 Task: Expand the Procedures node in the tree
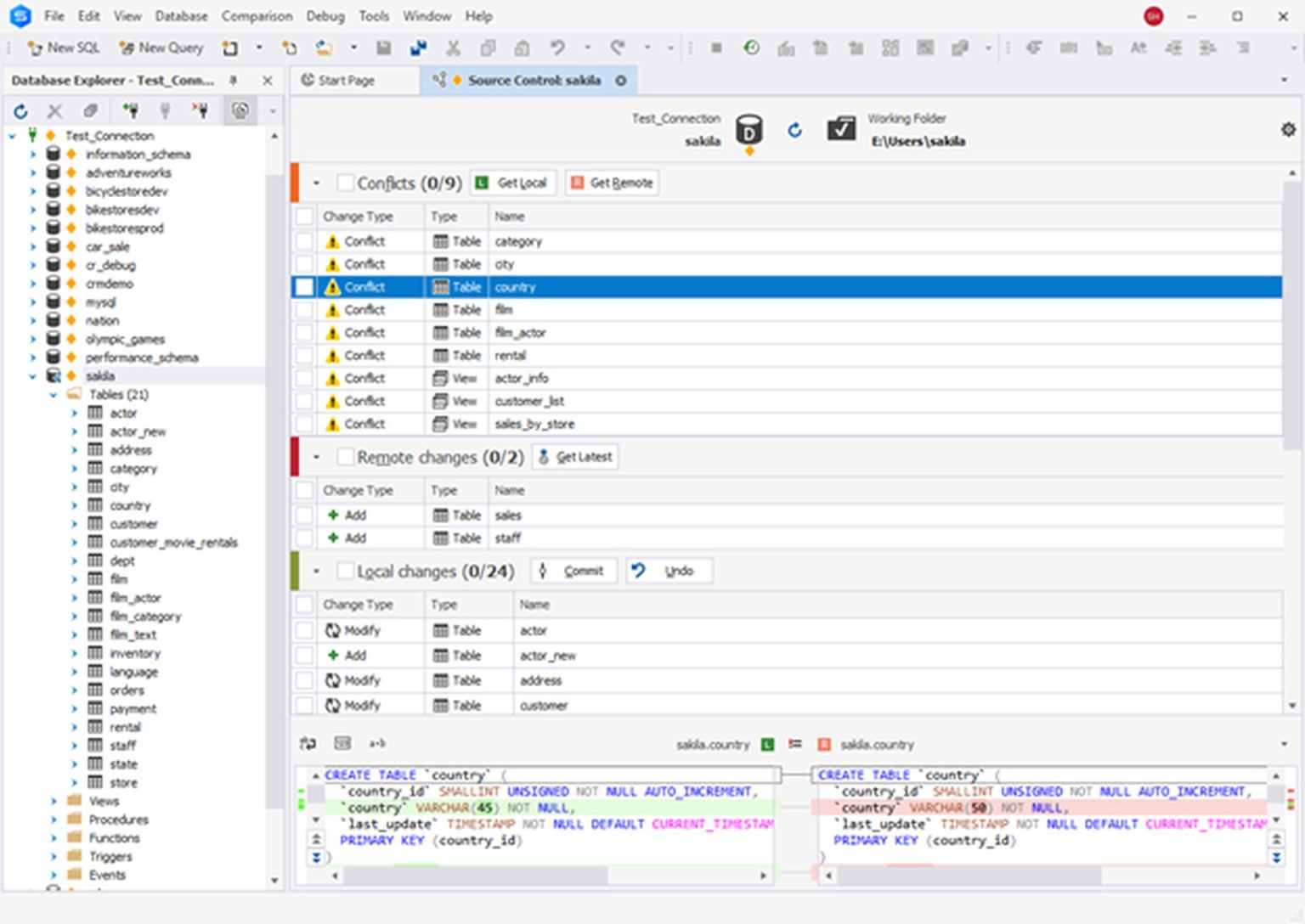click(54, 820)
